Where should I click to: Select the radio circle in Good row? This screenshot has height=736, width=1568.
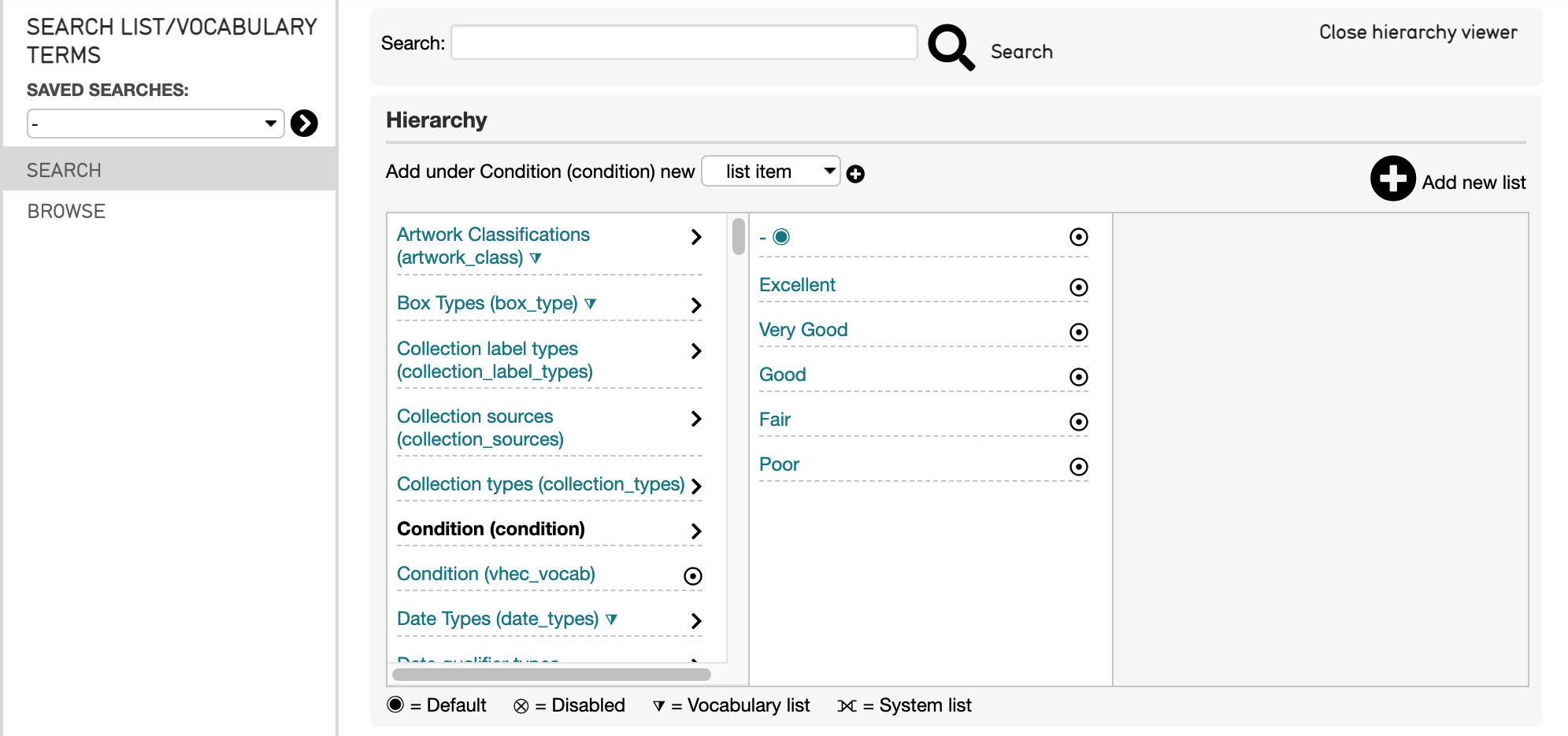1078,377
